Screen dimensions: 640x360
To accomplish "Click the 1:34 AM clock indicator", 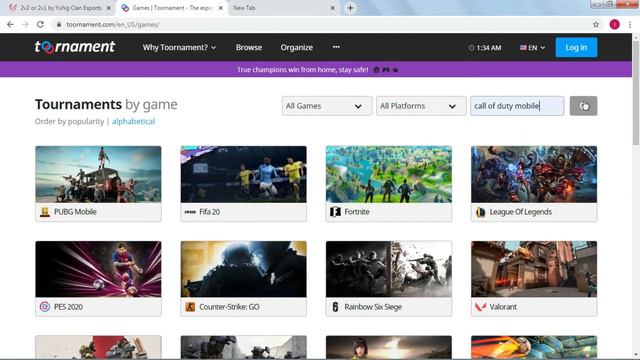I will pyautogui.click(x=485, y=48).
